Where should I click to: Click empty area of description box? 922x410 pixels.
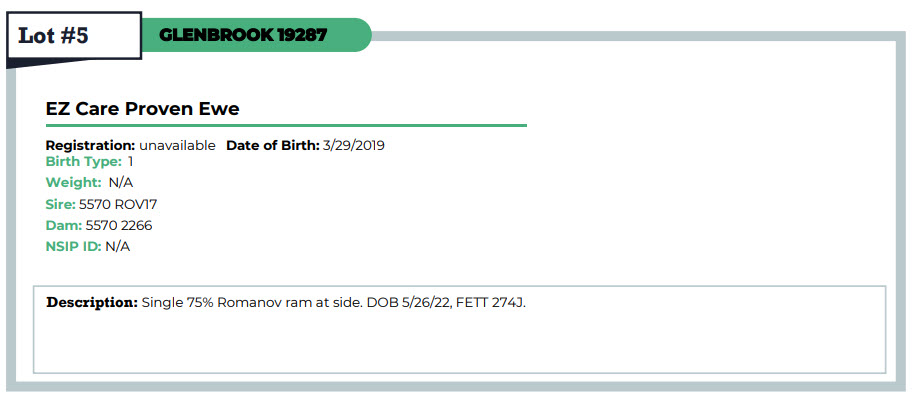459,344
